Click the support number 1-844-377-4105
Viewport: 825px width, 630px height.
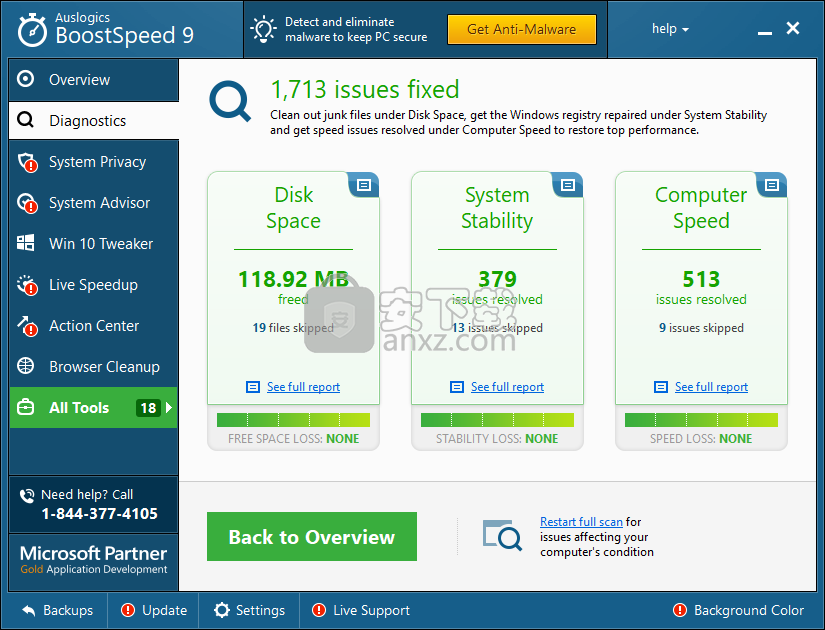(x=99, y=514)
